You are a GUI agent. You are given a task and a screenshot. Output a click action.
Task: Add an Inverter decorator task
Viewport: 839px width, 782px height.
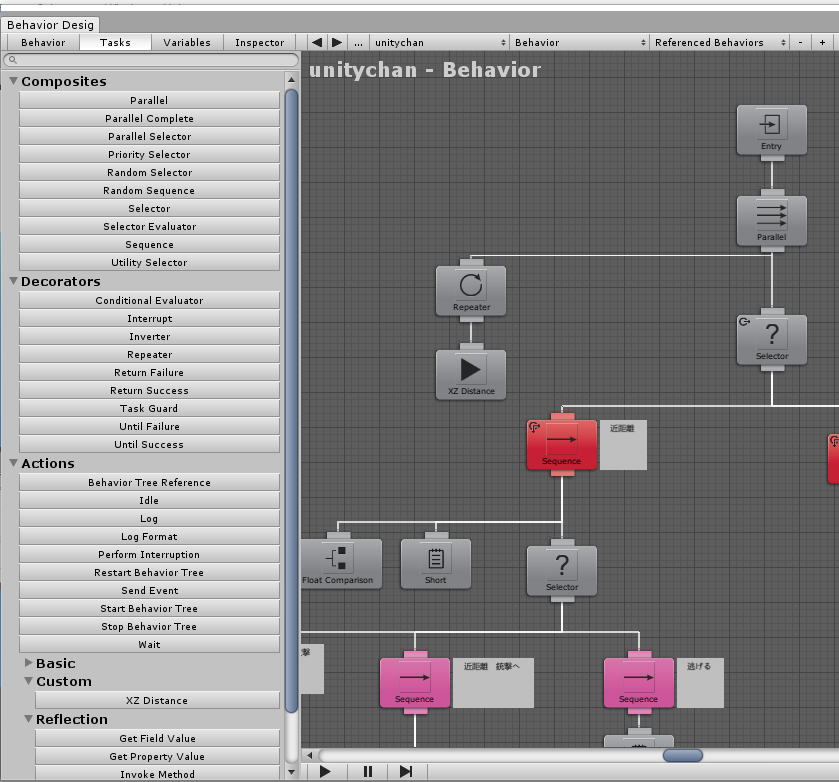tap(149, 336)
